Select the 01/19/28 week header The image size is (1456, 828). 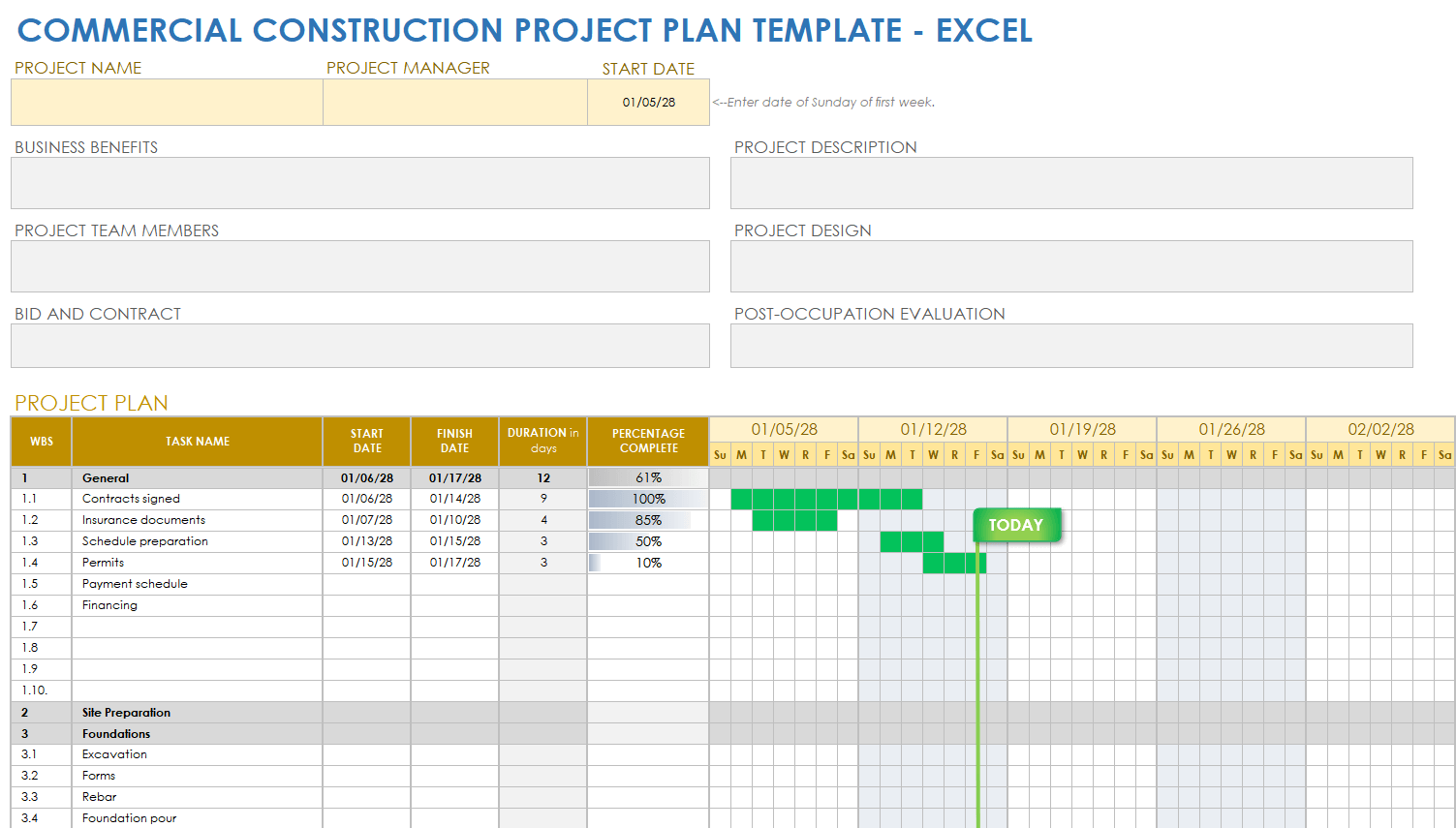[1082, 429]
